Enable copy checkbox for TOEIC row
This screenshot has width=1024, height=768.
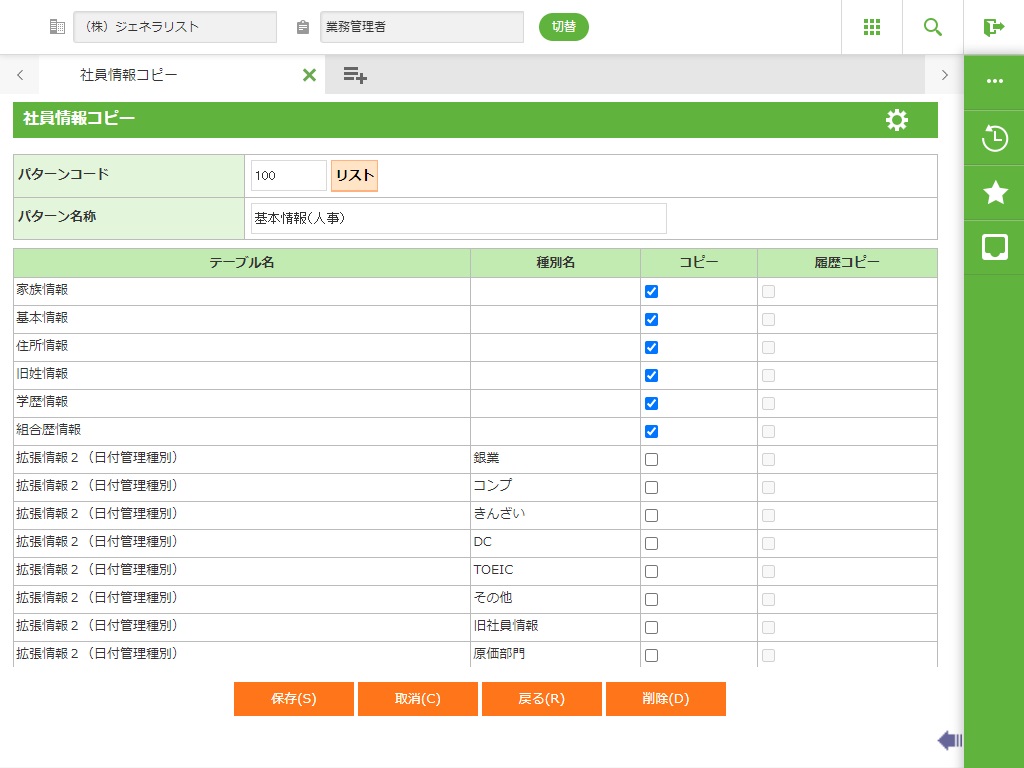tap(651, 572)
